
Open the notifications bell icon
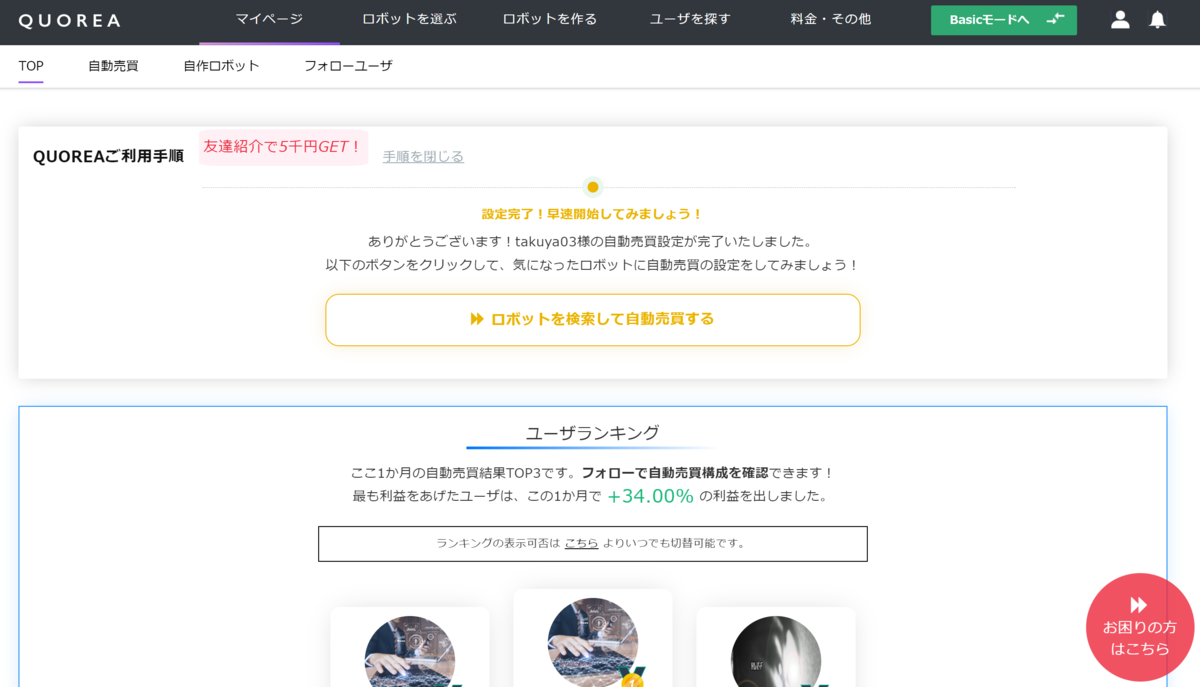1157,20
